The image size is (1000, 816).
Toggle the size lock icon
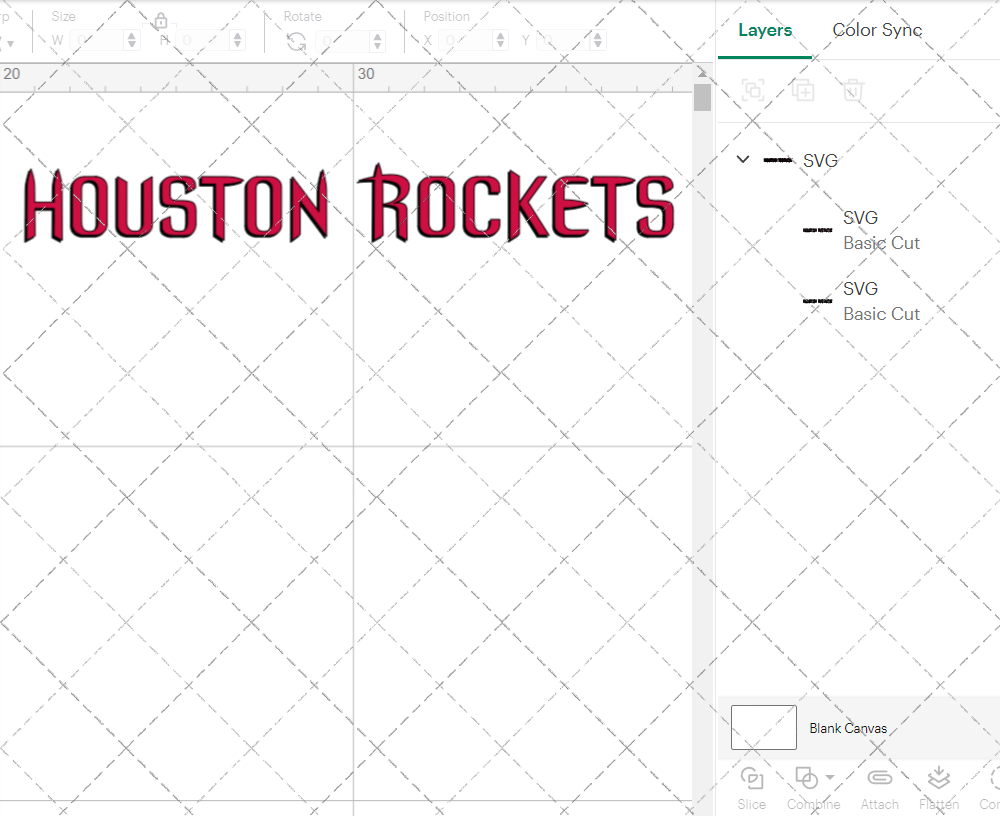pyautogui.click(x=161, y=21)
